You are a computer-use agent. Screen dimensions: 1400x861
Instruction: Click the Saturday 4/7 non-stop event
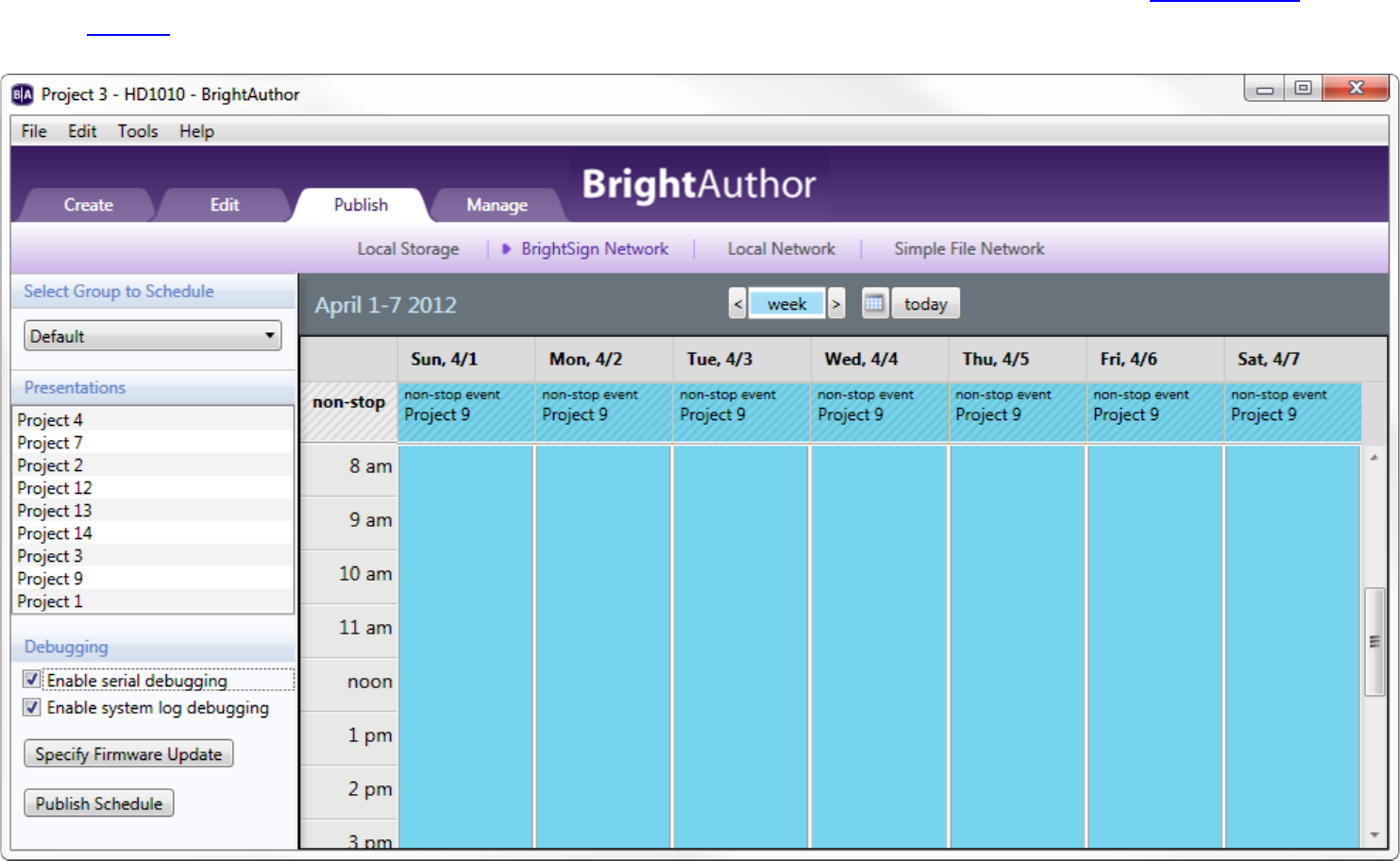pyautogui.click(x=1292, y=412)
